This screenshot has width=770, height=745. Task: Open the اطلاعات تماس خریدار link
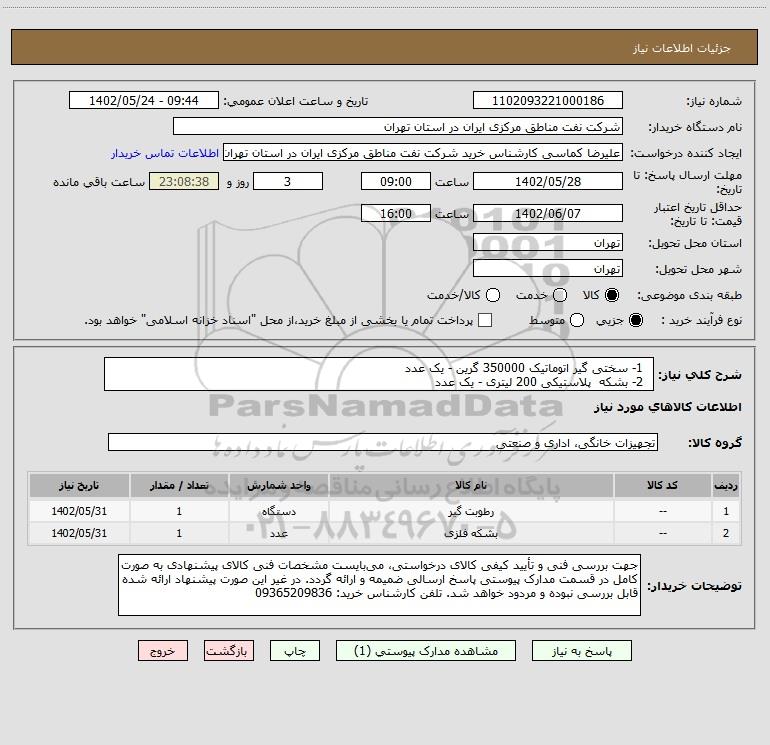tap(165, 153)
